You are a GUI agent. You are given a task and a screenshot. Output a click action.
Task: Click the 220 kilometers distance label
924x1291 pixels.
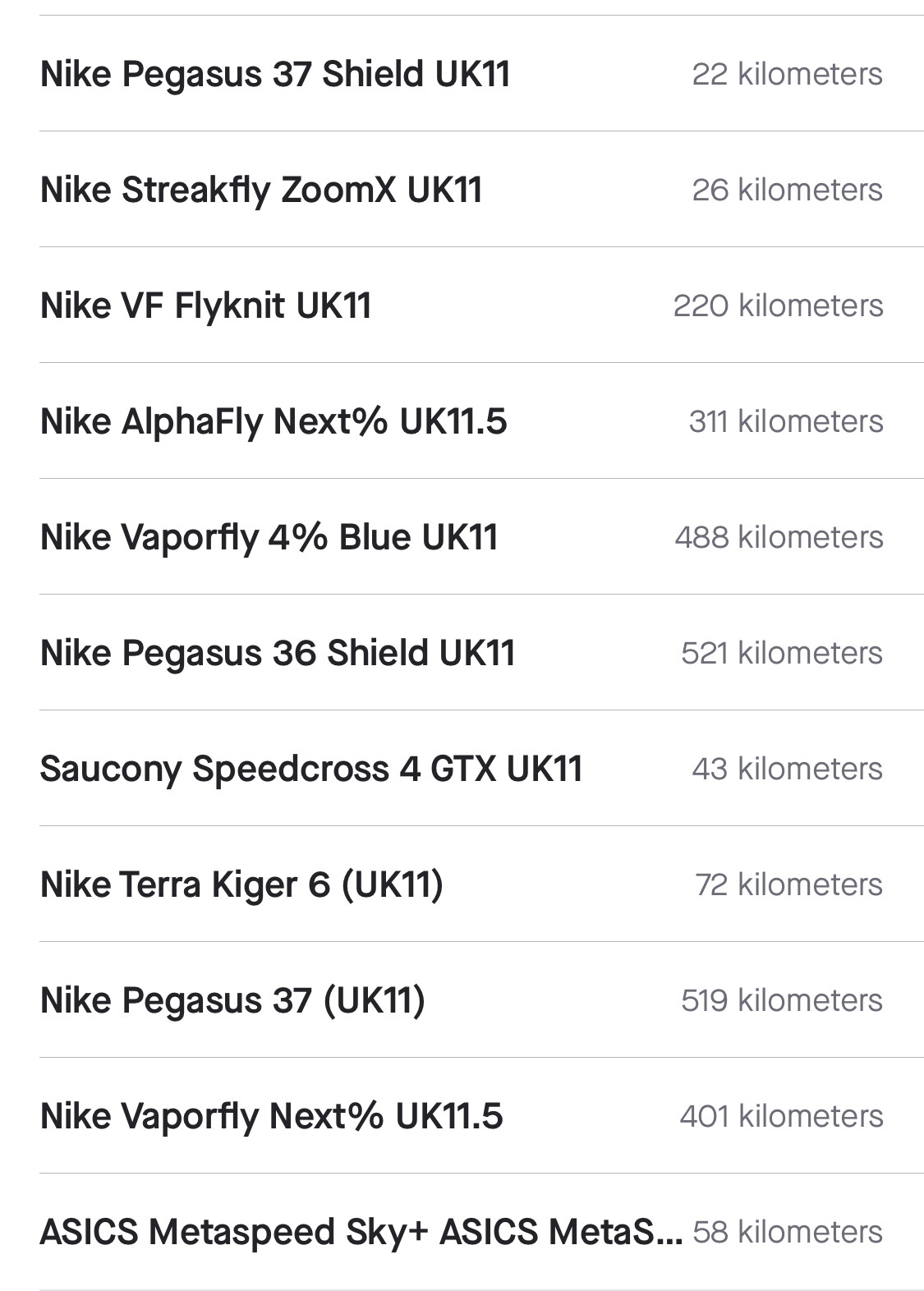coord(778,306)
